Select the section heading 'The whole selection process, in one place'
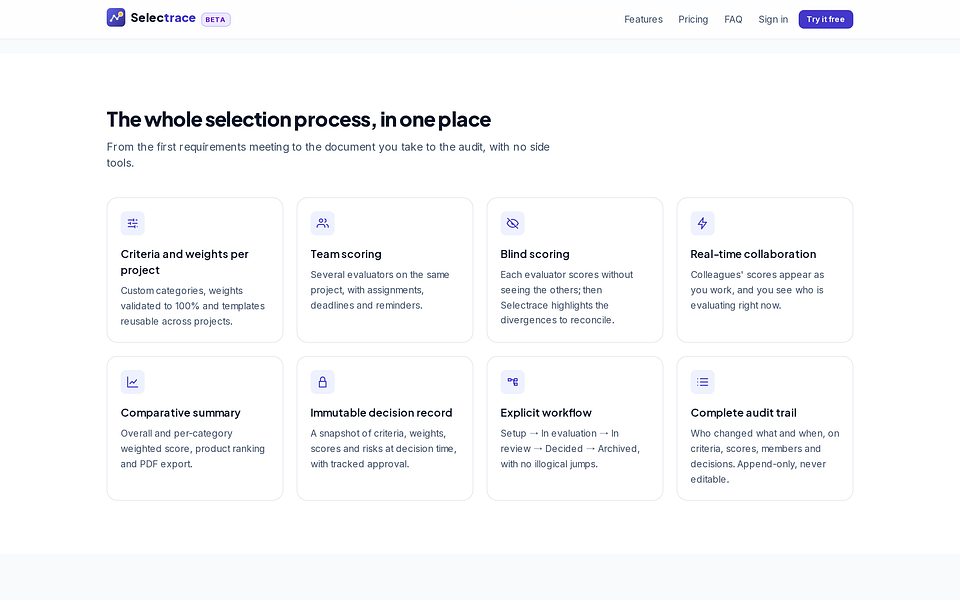960x600 pixels. [x=299, y=119]
